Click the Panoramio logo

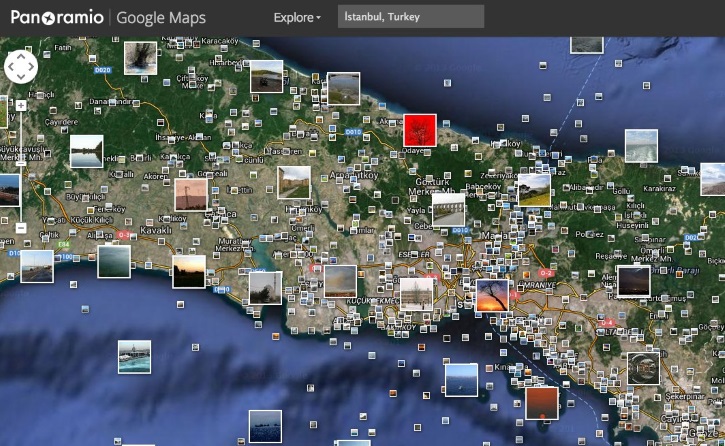[55, 17]
